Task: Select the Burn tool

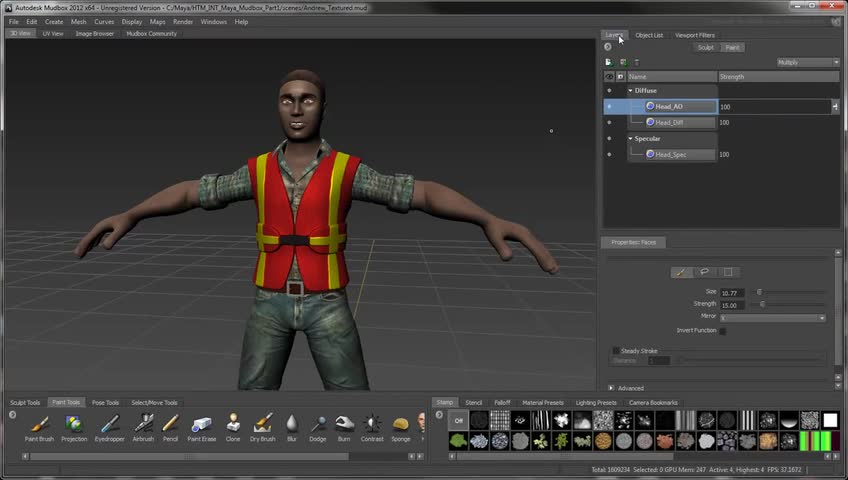Action: click(344, 424)
